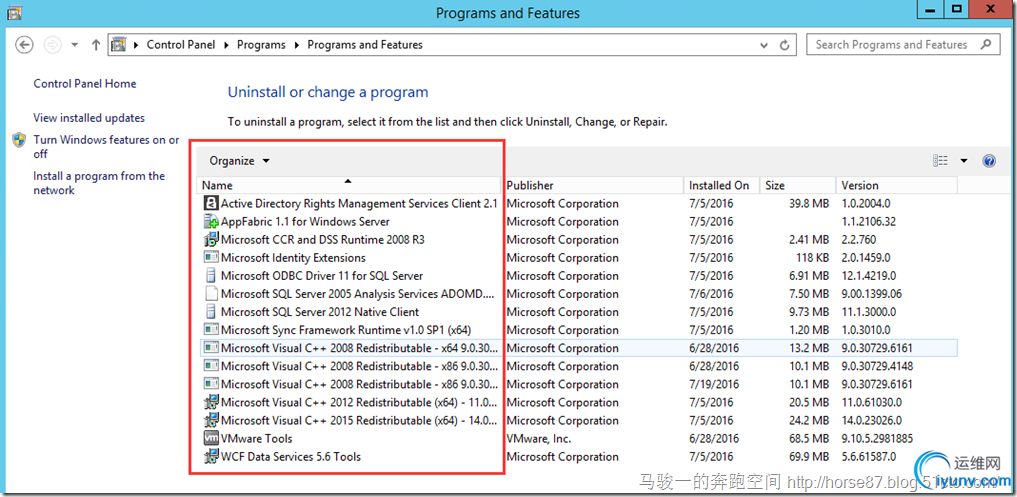Screen dimensions: 1017x497
Task: Click Programs in the address breadcrumb
Action: pos(261,45)
